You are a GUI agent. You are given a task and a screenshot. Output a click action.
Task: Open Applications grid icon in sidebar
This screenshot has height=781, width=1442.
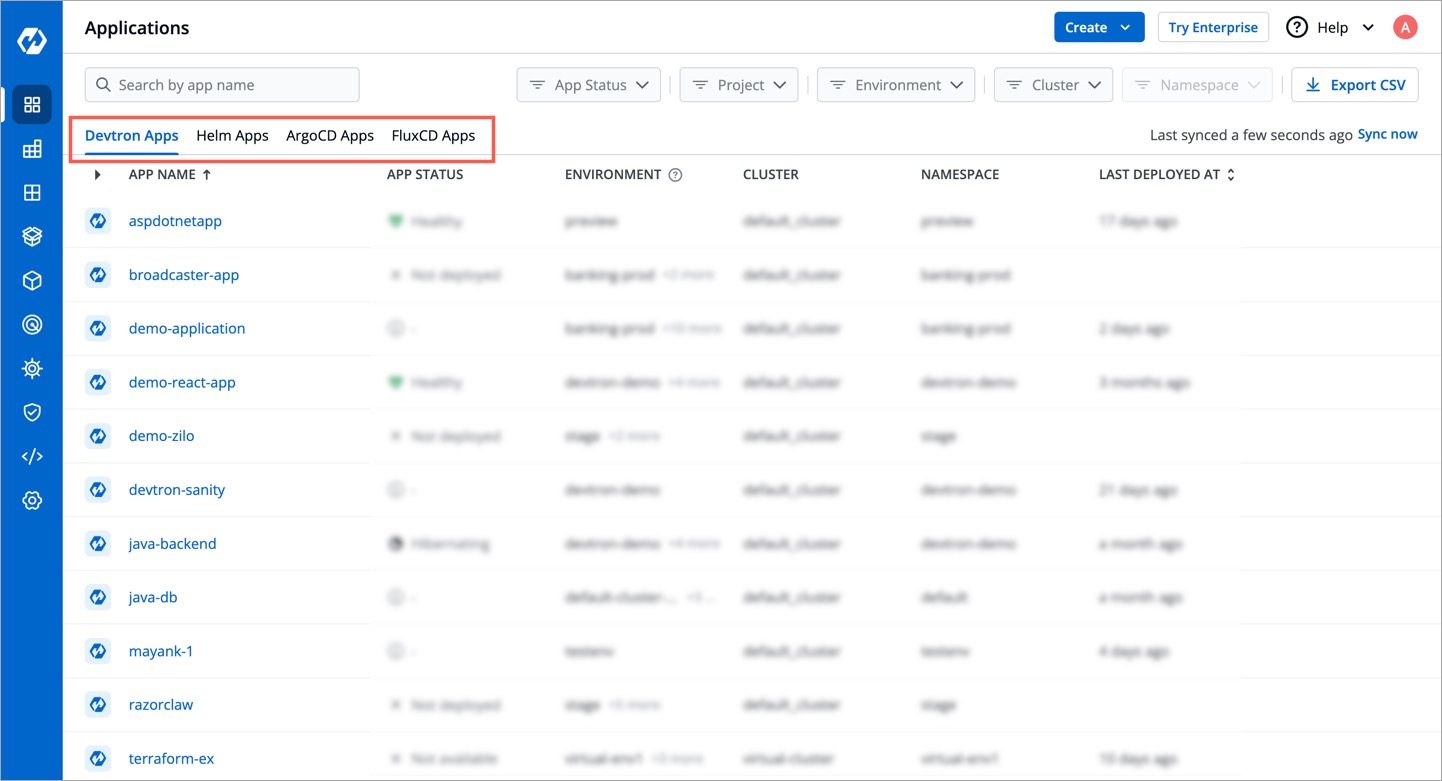click(32, 105)
